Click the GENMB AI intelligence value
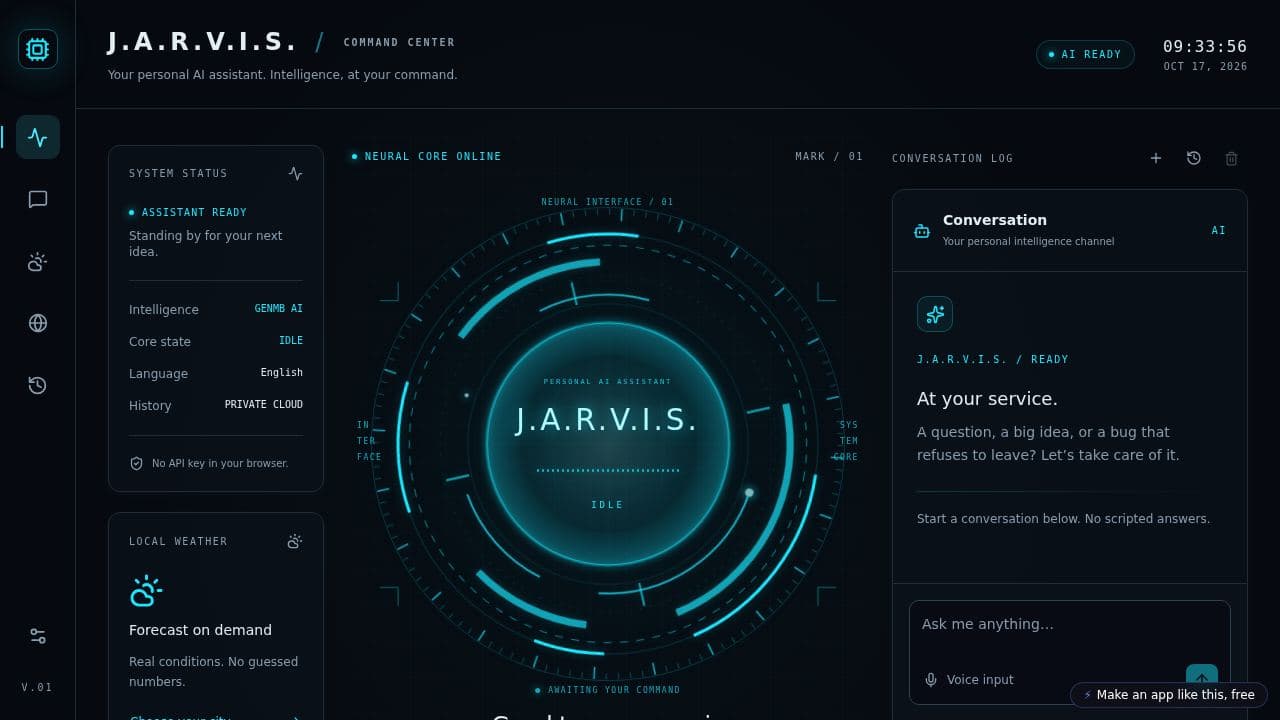1280x720 pixels. click(279, 309)
